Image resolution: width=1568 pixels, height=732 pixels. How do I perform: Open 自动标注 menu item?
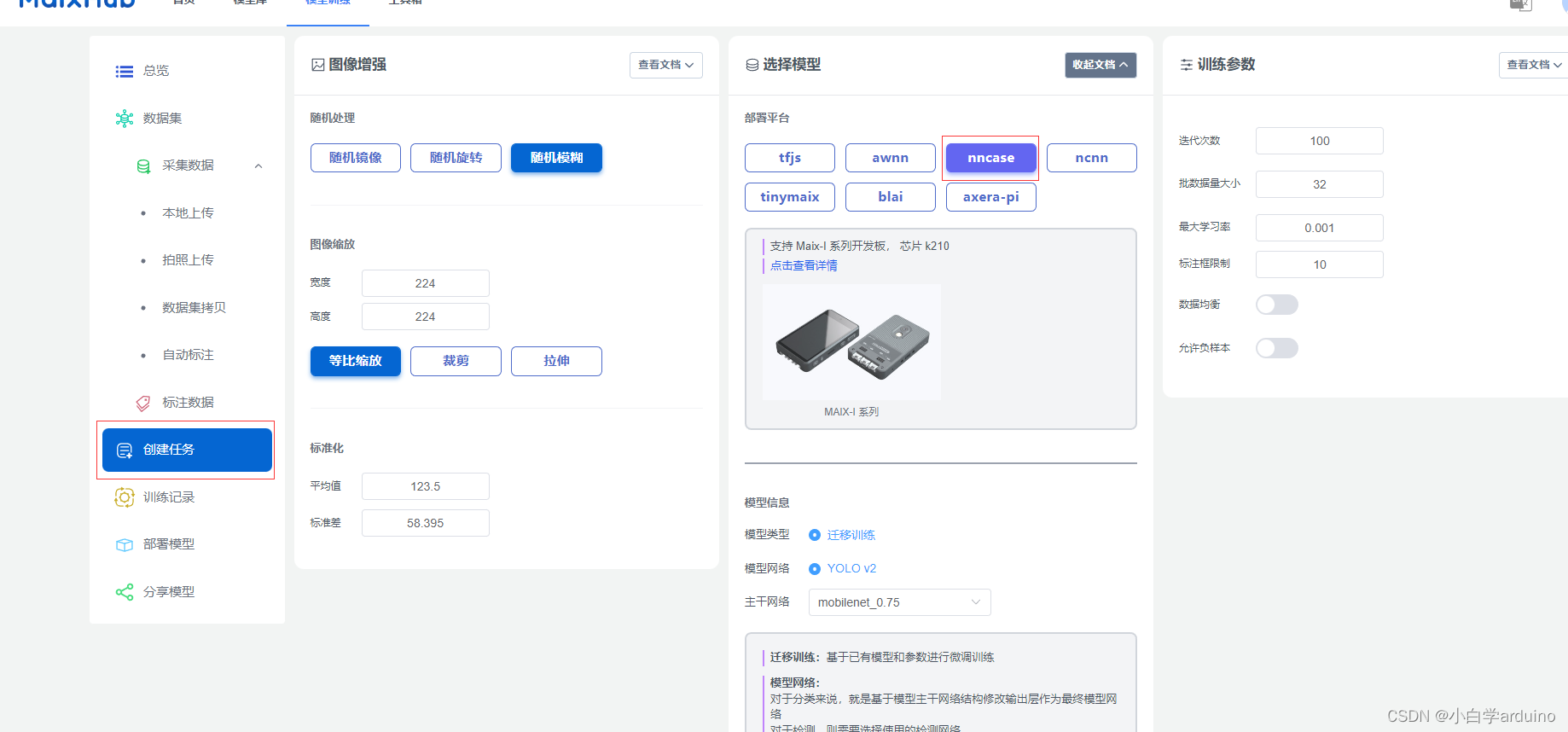click(x=188, y=355)
